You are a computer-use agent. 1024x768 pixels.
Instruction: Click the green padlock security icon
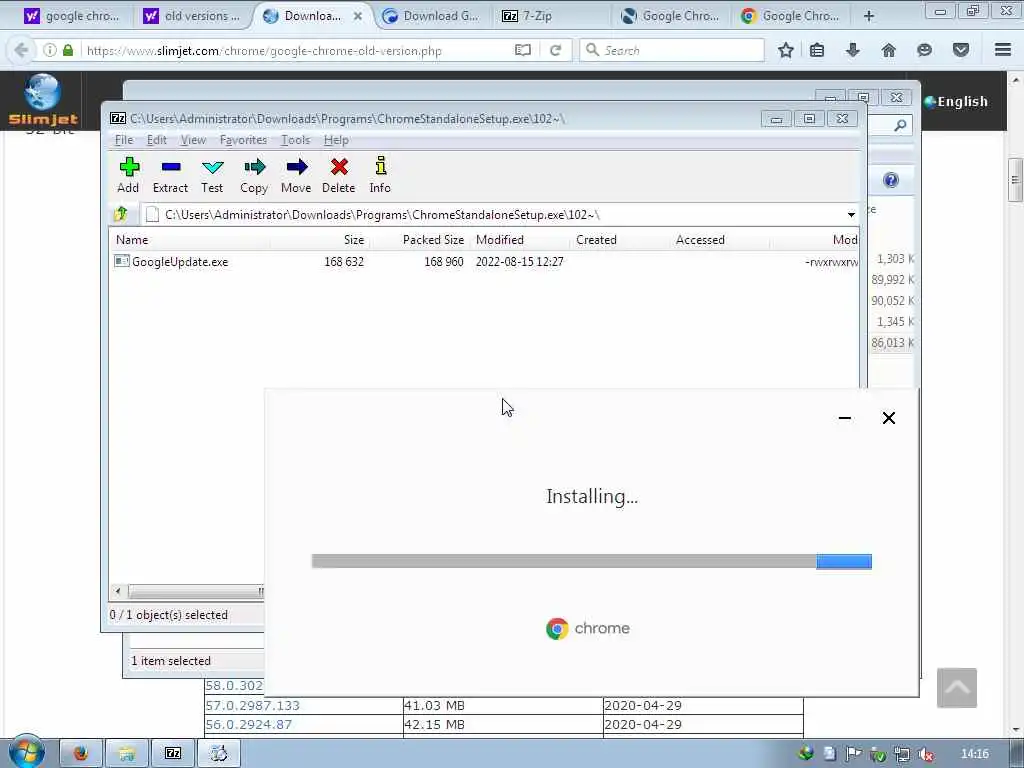point(68,50)
